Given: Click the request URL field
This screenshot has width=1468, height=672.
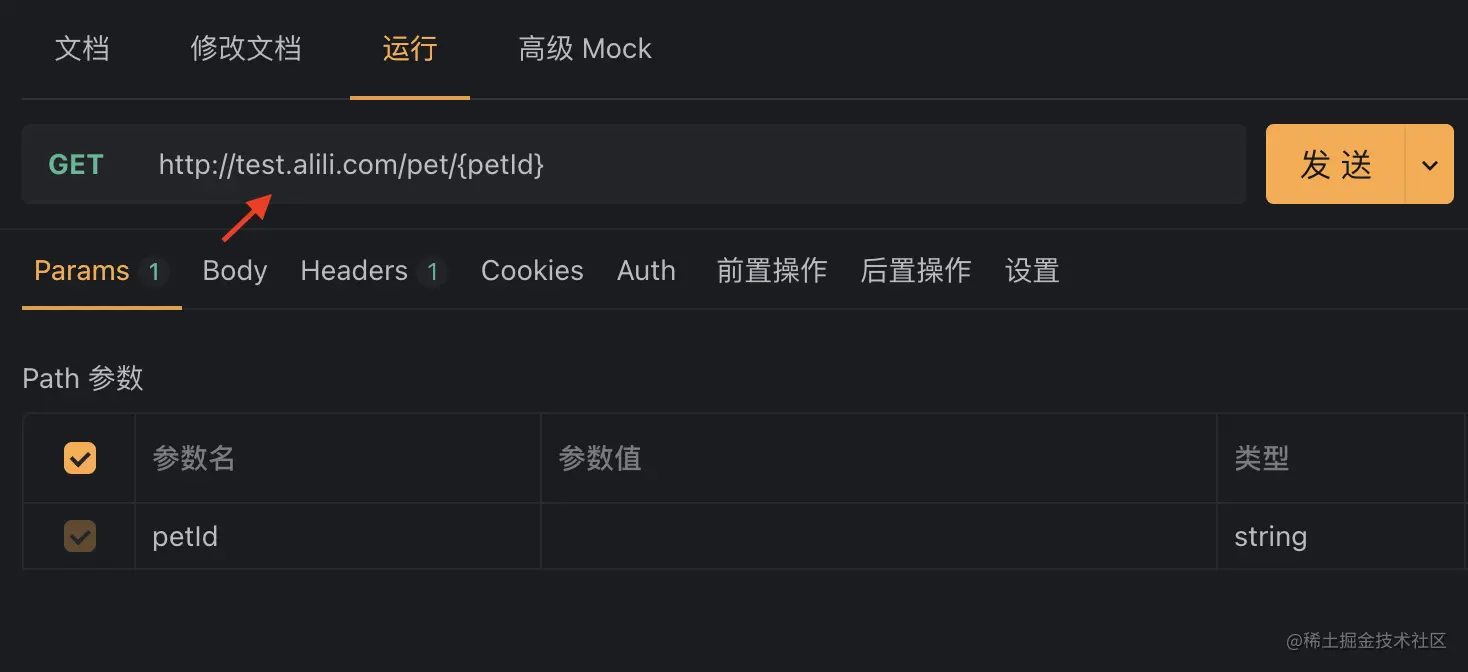Looking at the screenshot, I should tap(600, 164).
